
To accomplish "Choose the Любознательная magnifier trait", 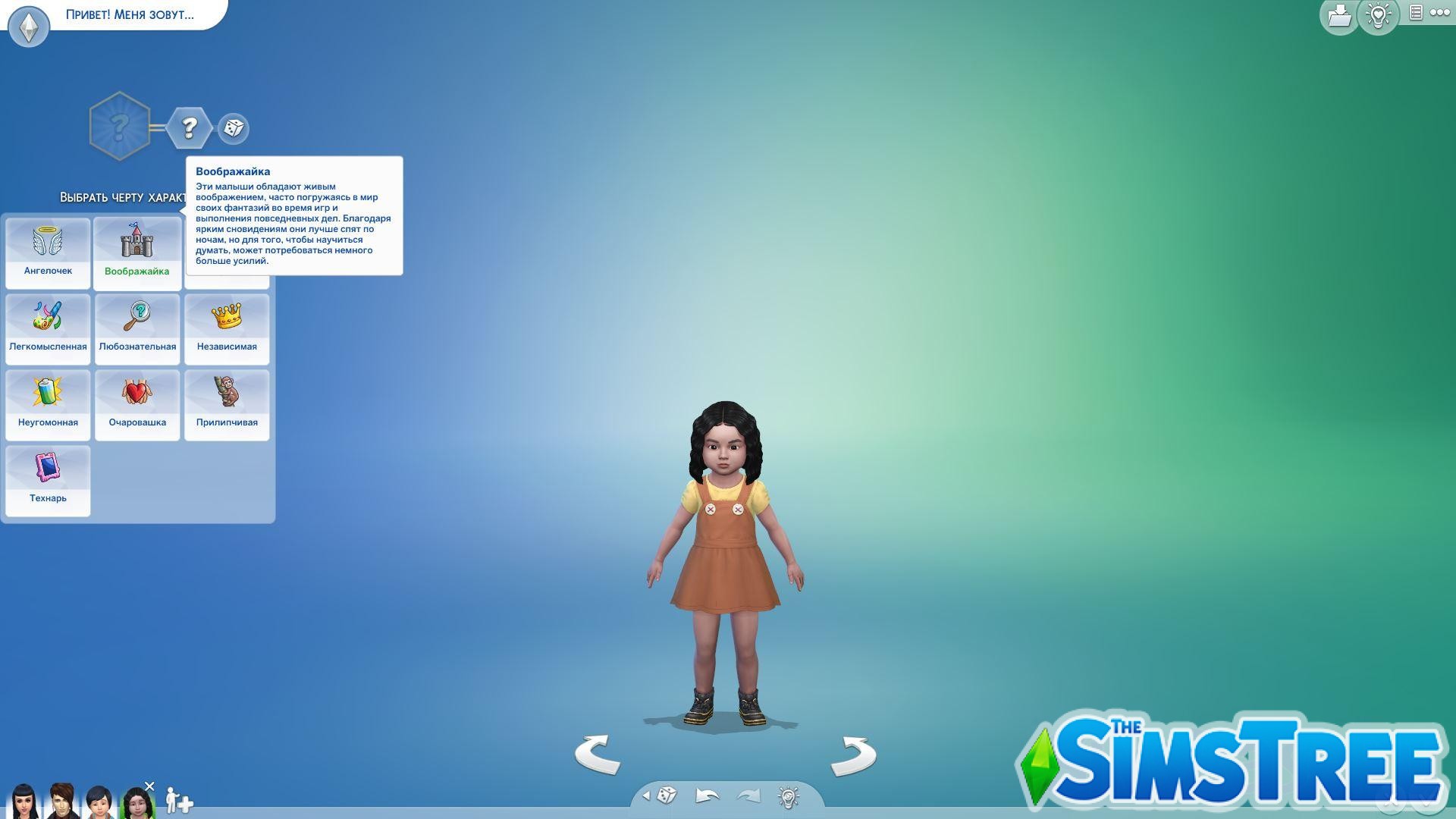I will [x=137, y=318].
